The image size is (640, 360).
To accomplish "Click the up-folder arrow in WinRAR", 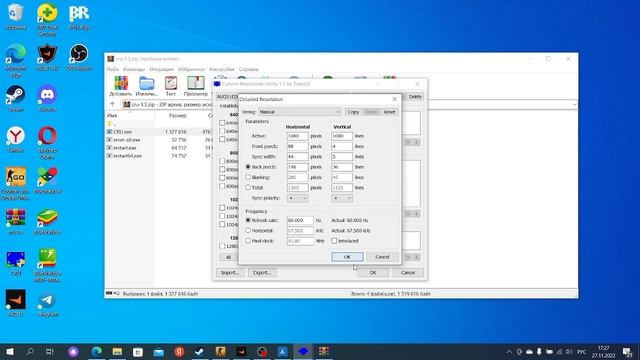I will coord(112,104).
